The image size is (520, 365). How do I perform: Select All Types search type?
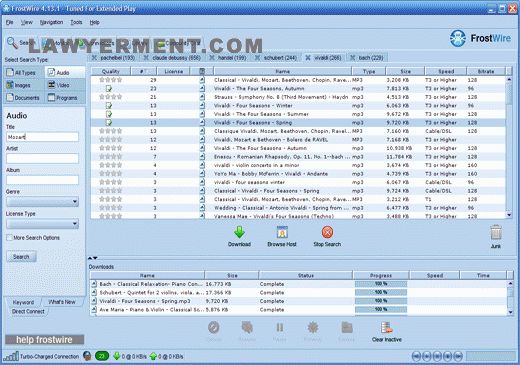click(24, 72)
